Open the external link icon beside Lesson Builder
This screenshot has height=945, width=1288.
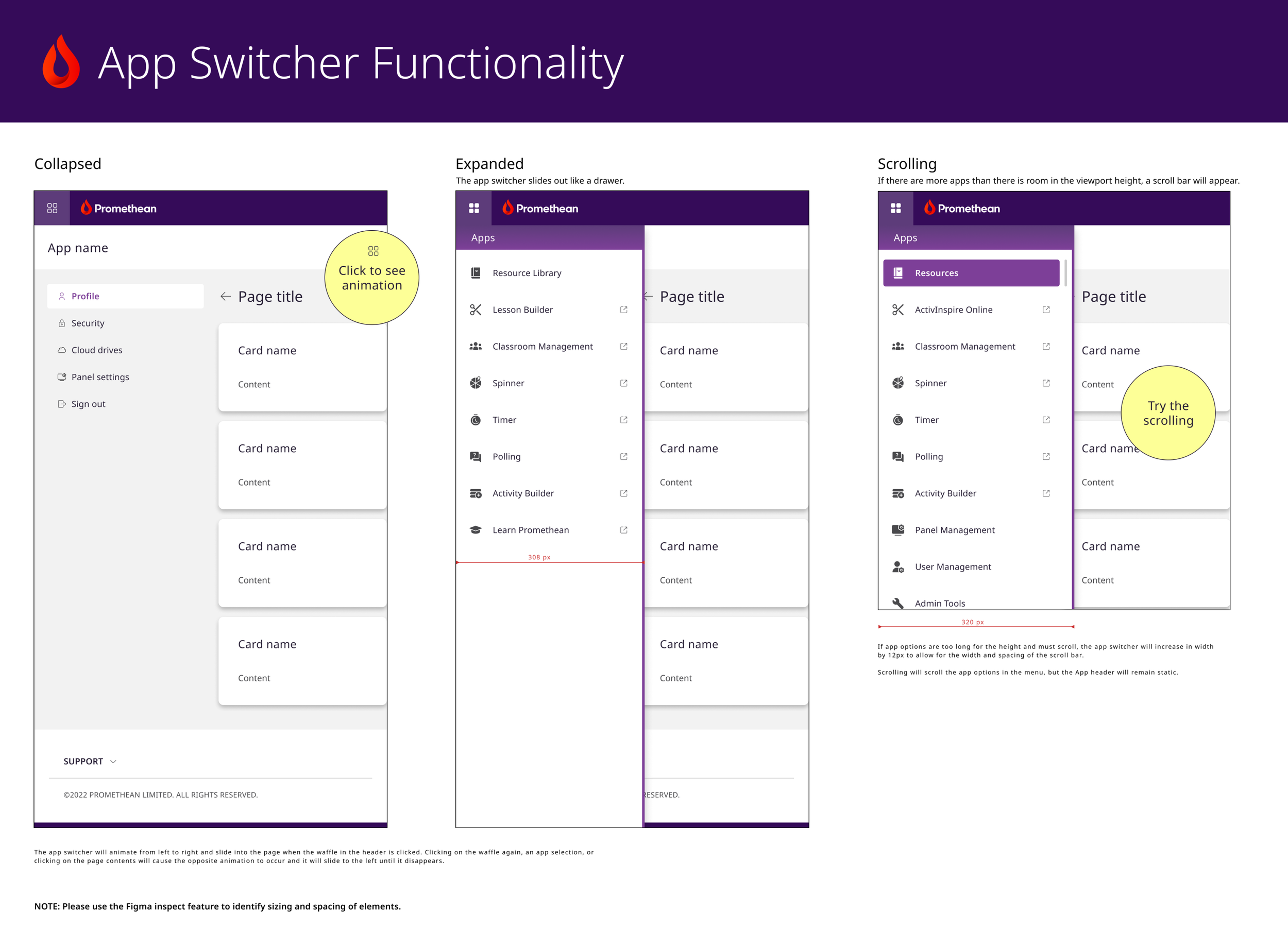point(624,310)
